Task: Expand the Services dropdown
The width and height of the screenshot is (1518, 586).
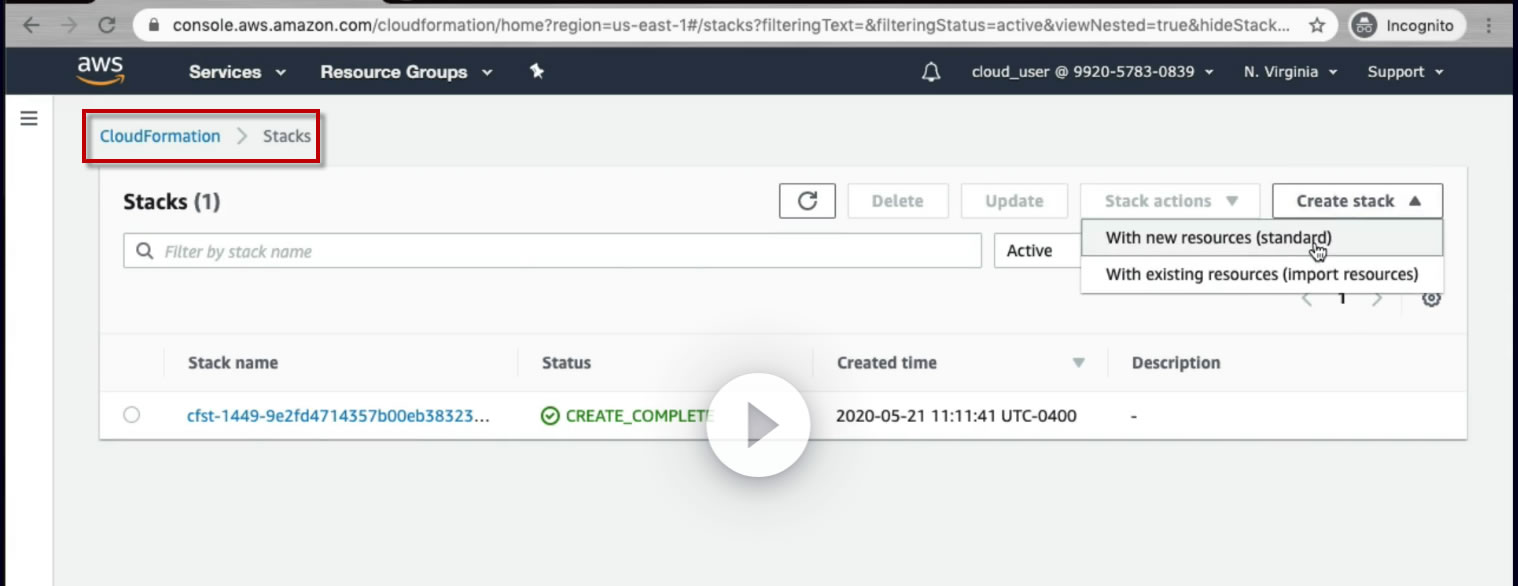Action: pyautogui.click(x=237, y=72)
